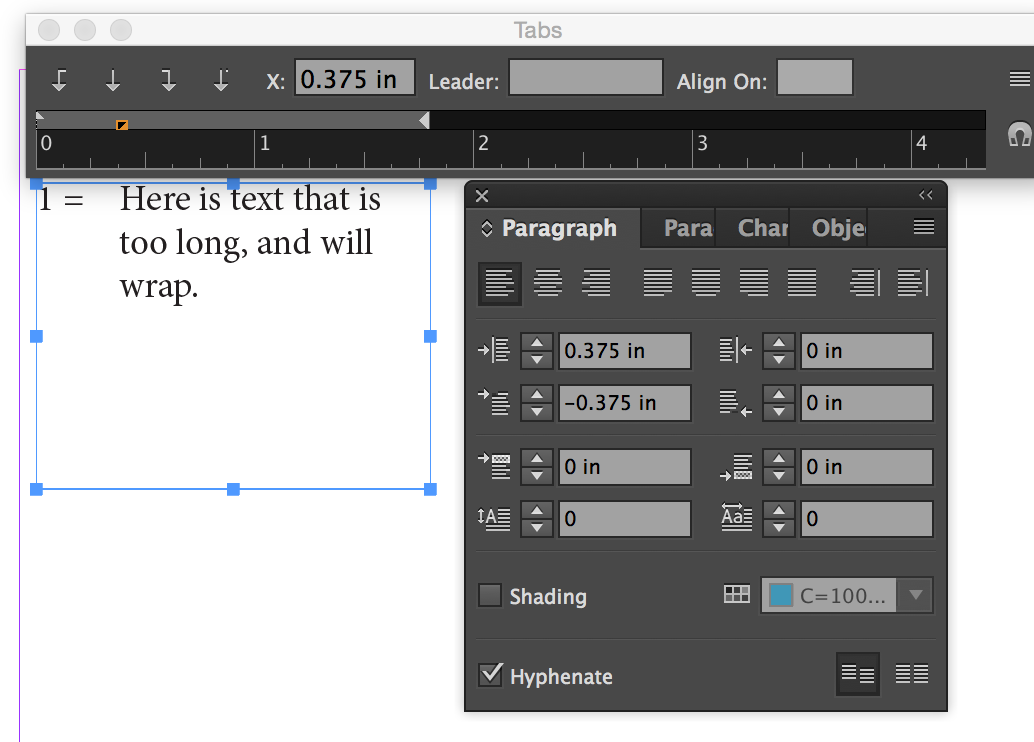Screen dimensions: 1034x742
Task: Choose align center paragraph icon
Action: point(547,283)
